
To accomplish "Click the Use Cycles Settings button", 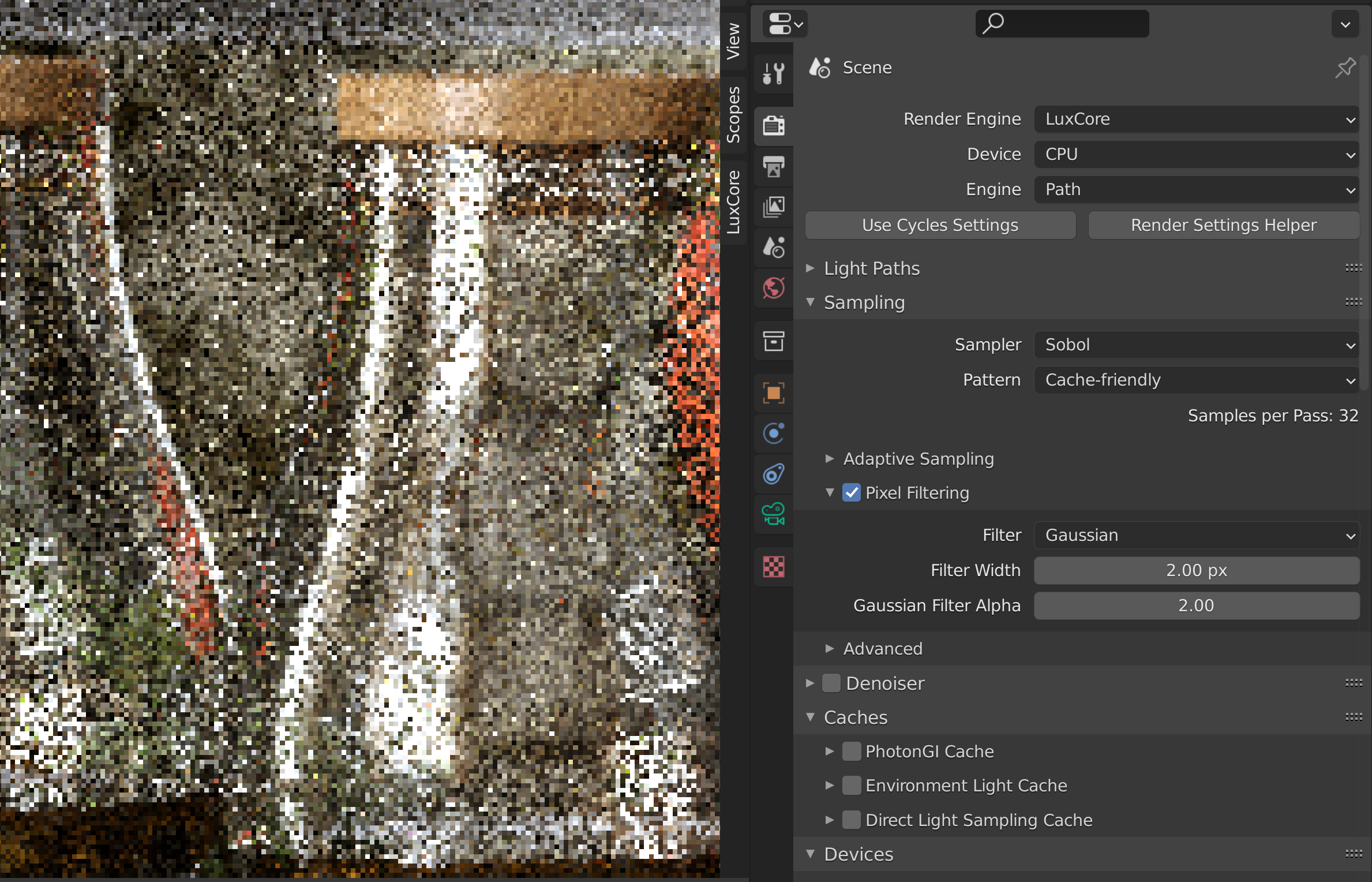I will pyautogui.click(x=940, y=225).
